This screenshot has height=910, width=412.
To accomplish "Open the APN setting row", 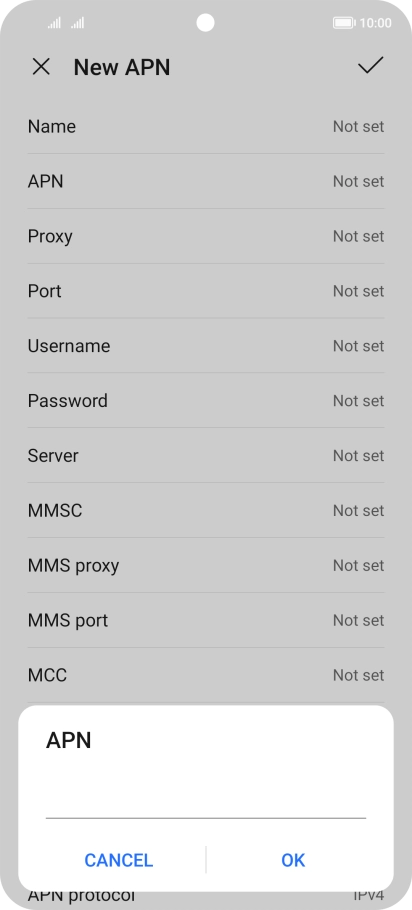I will click(x=206, y=182).
